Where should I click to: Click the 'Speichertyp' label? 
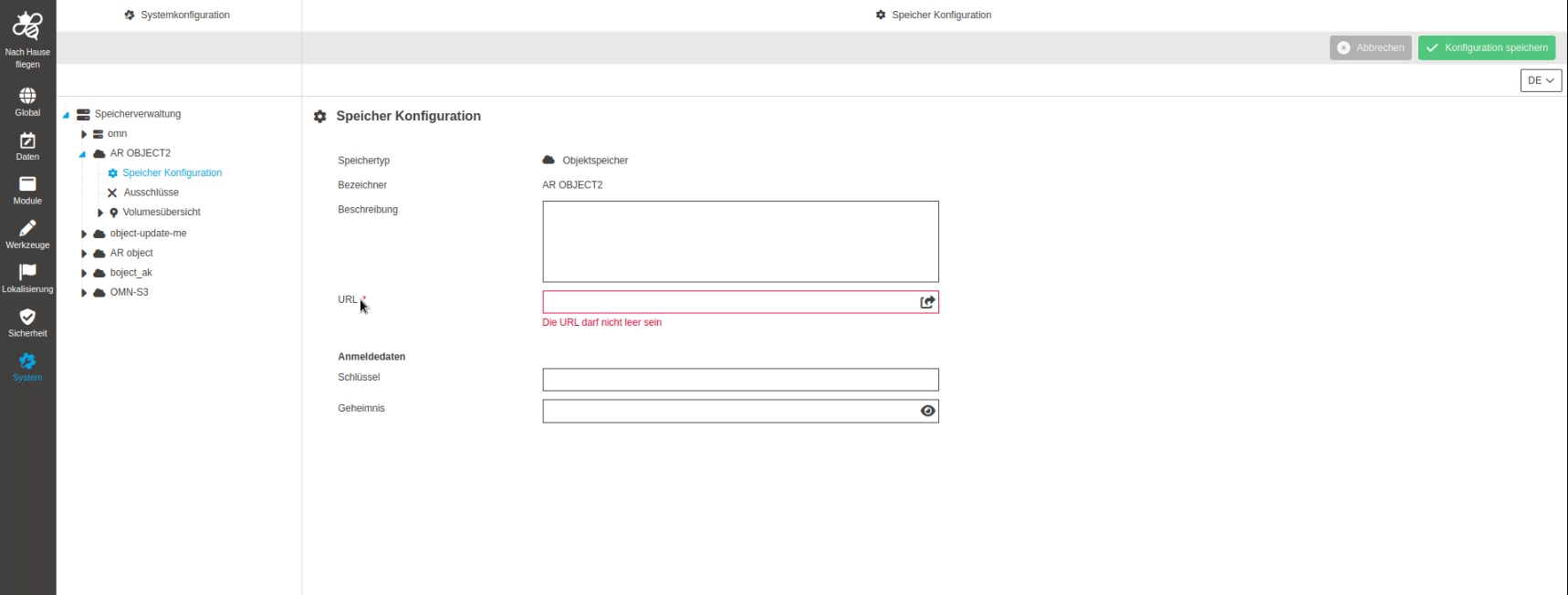pos(363,161)
